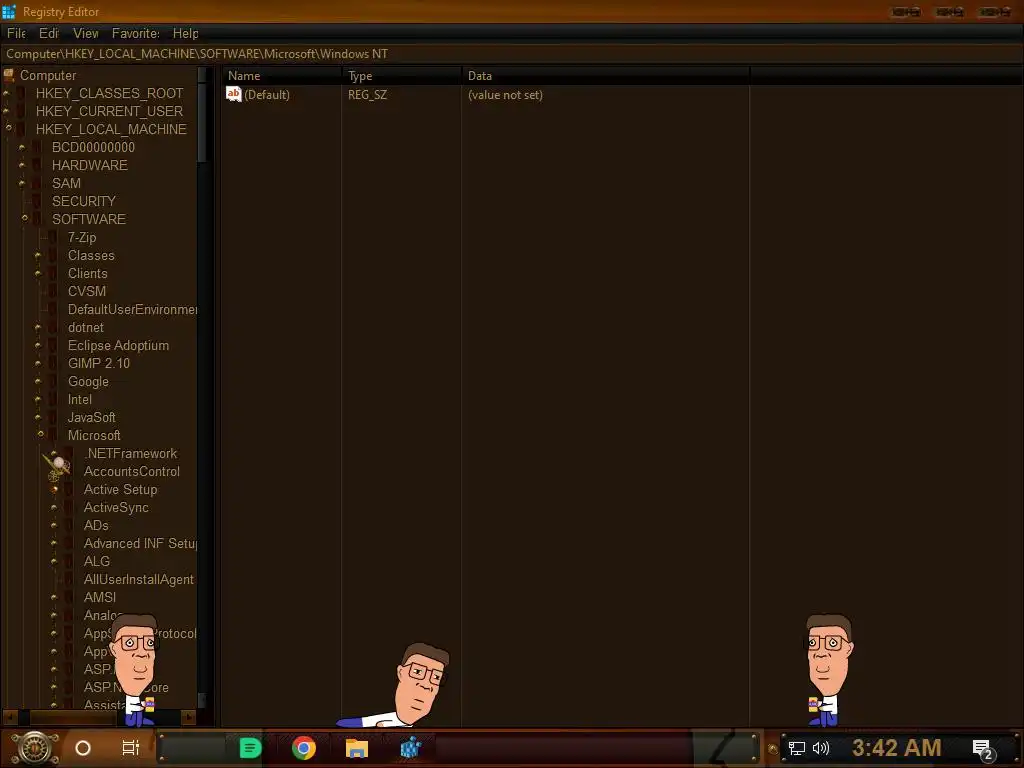Select the Google key

88,381
